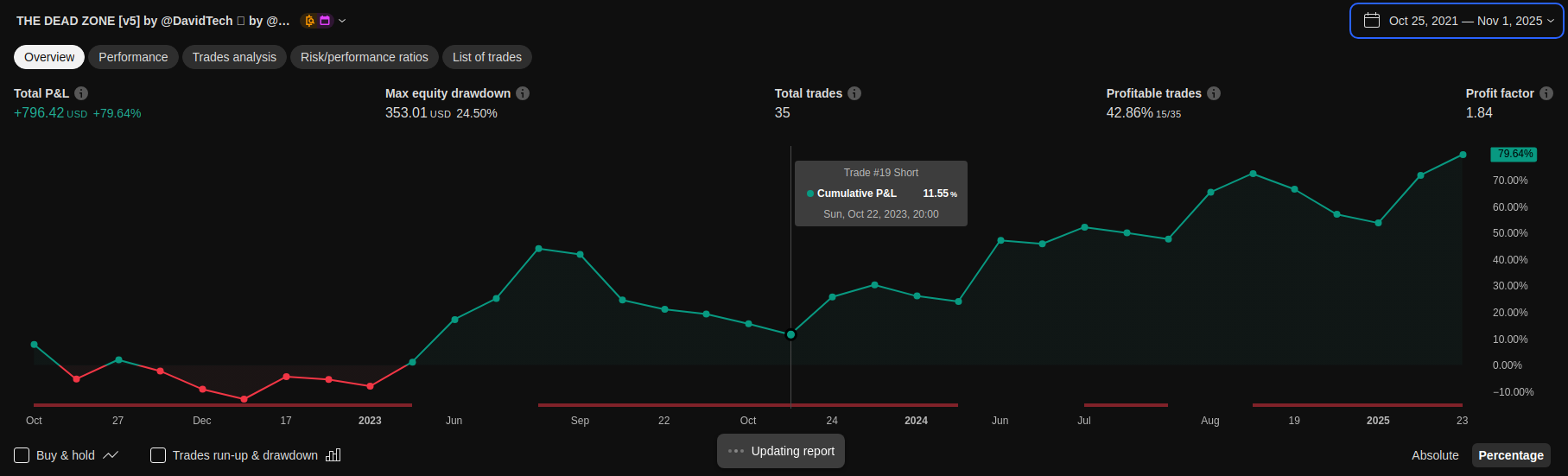Enable Trades run-up & drawdown checkbox

[x=158, y=455]
